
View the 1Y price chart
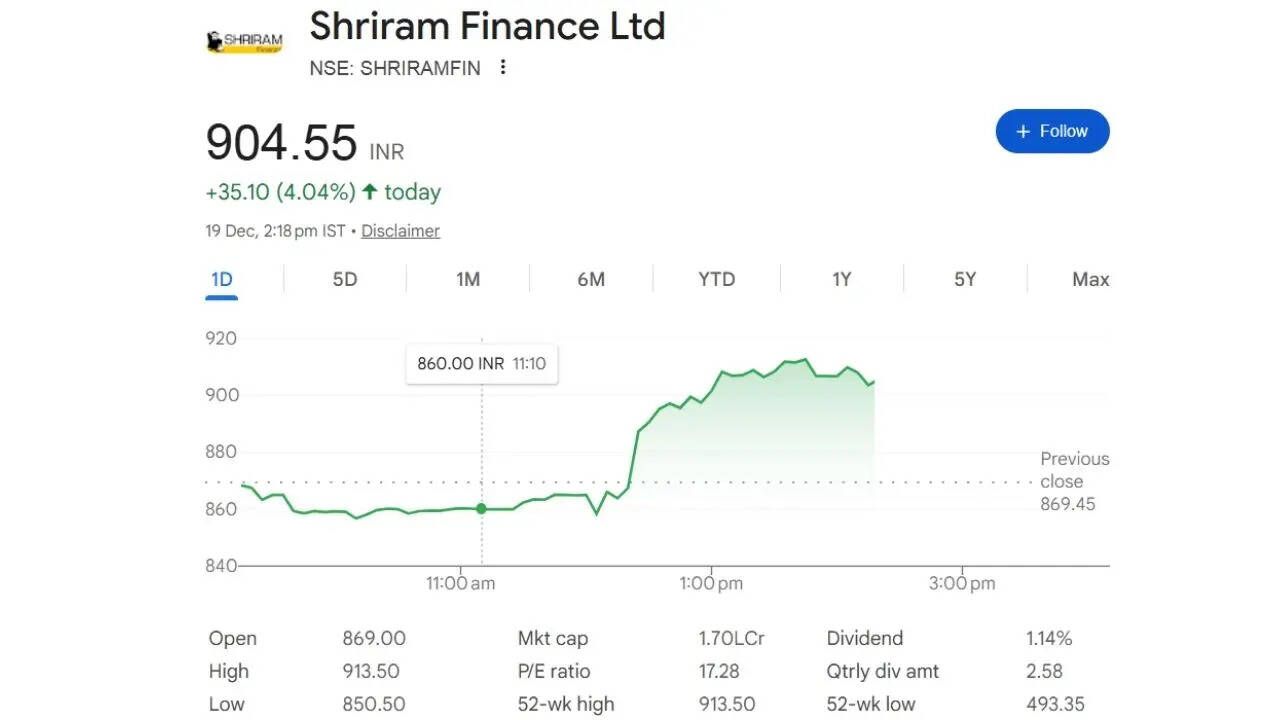(x=841, y=279)
